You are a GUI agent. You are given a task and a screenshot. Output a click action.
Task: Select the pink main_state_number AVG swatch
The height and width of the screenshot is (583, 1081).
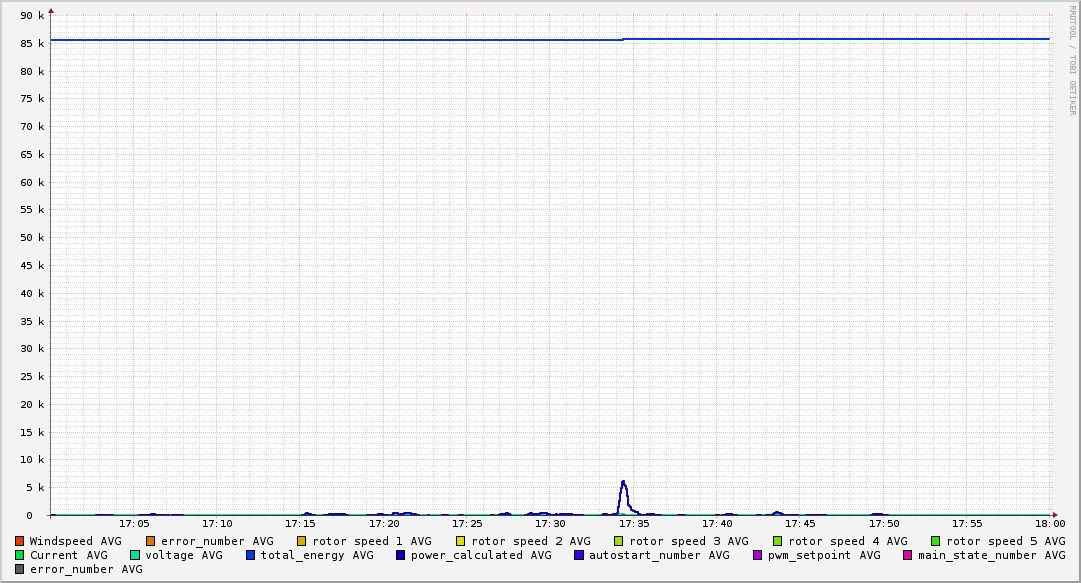tap(908, 555)
